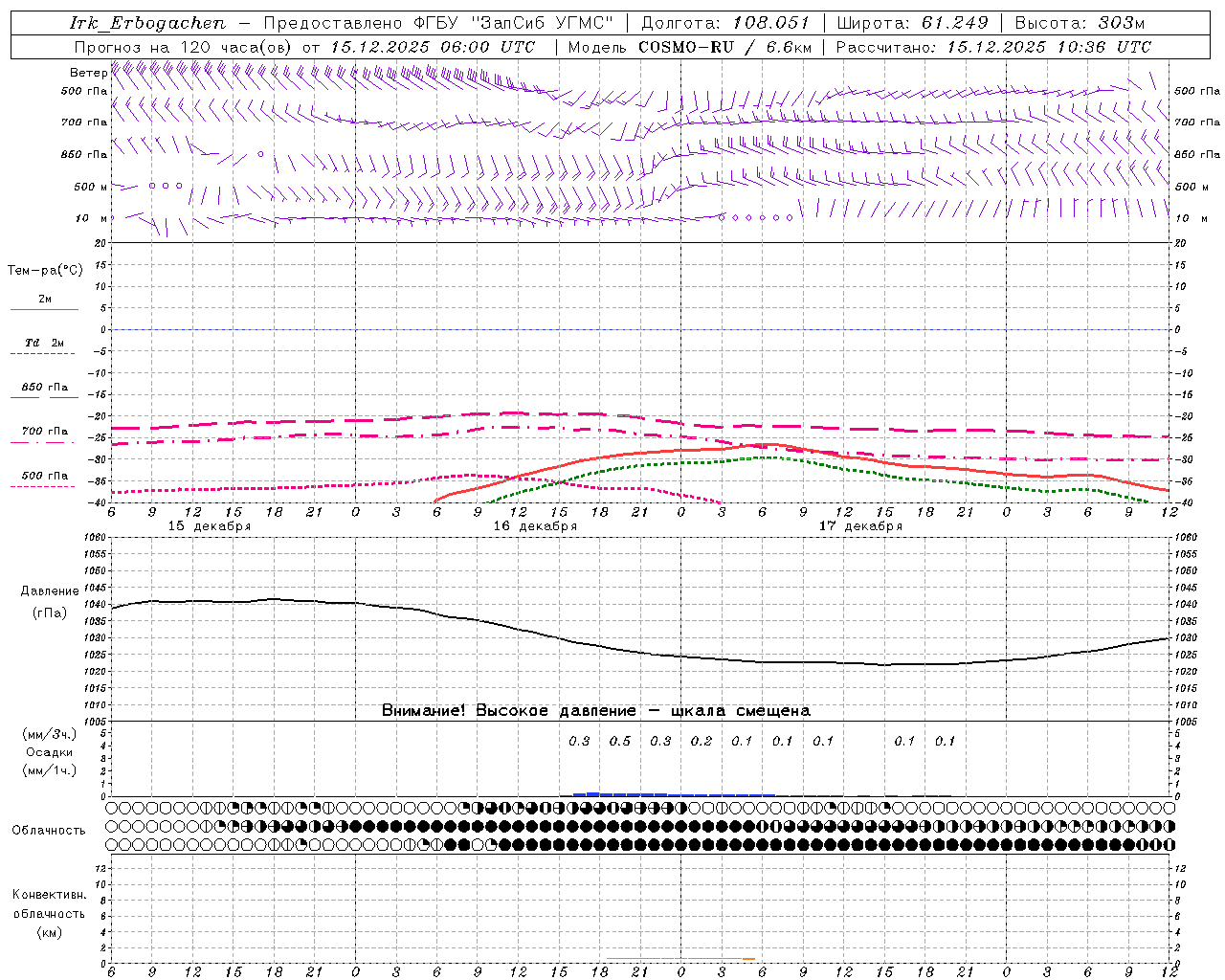
Task: Click the date label 17 декабря
Action: tap(860, 526)
